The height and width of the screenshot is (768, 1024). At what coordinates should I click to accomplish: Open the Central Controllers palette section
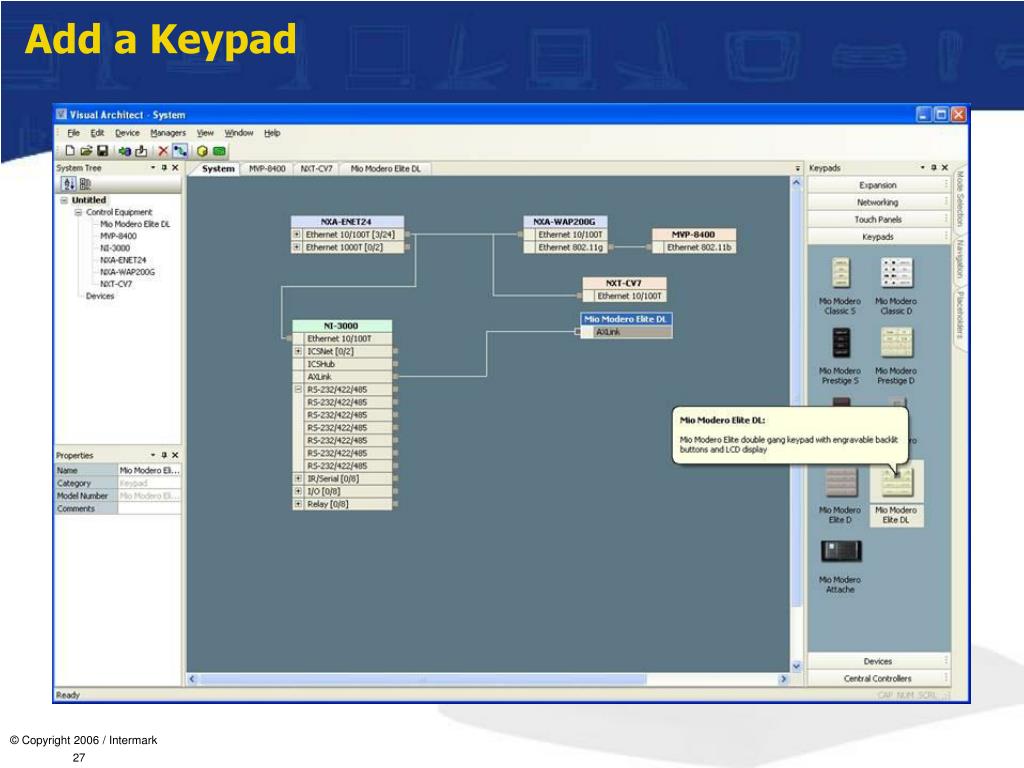[x=878, y=679]
